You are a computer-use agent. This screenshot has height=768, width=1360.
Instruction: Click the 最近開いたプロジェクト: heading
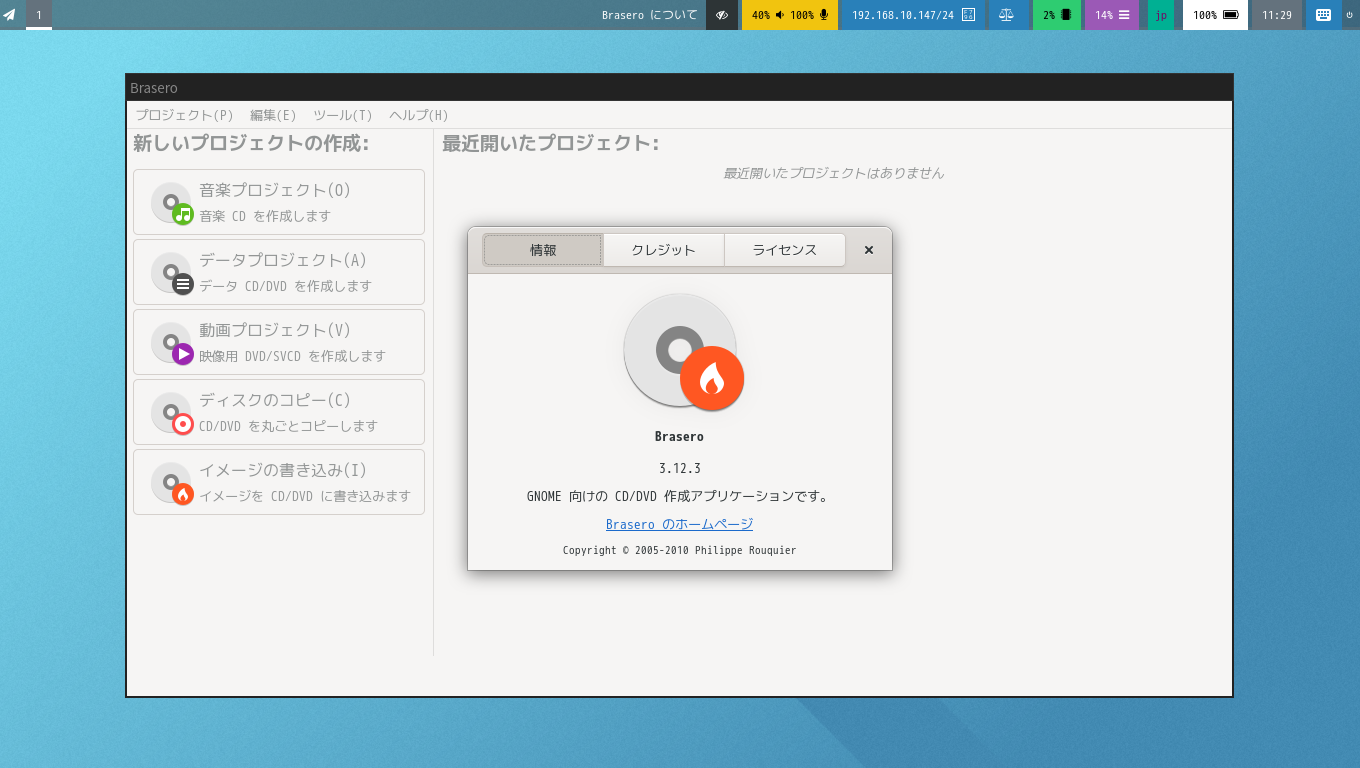551,143
